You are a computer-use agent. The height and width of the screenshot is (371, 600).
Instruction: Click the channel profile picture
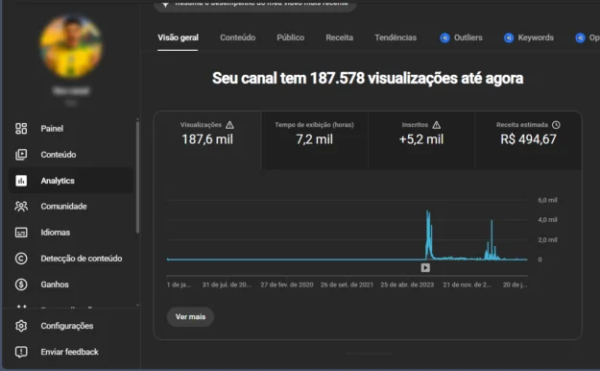[x=71, y=46]
